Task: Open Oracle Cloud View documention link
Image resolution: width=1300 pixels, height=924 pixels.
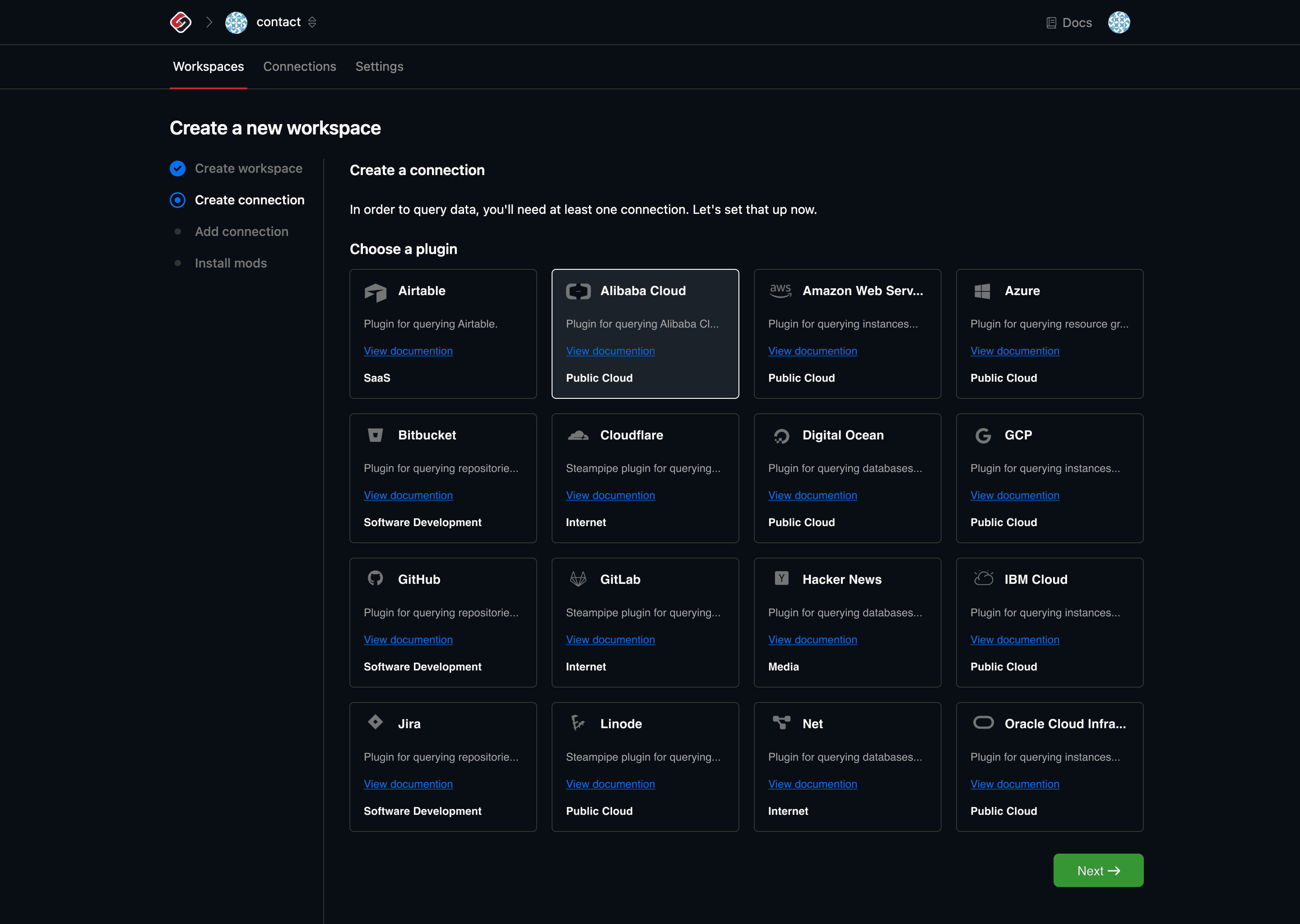Action: pos(1014,784)
